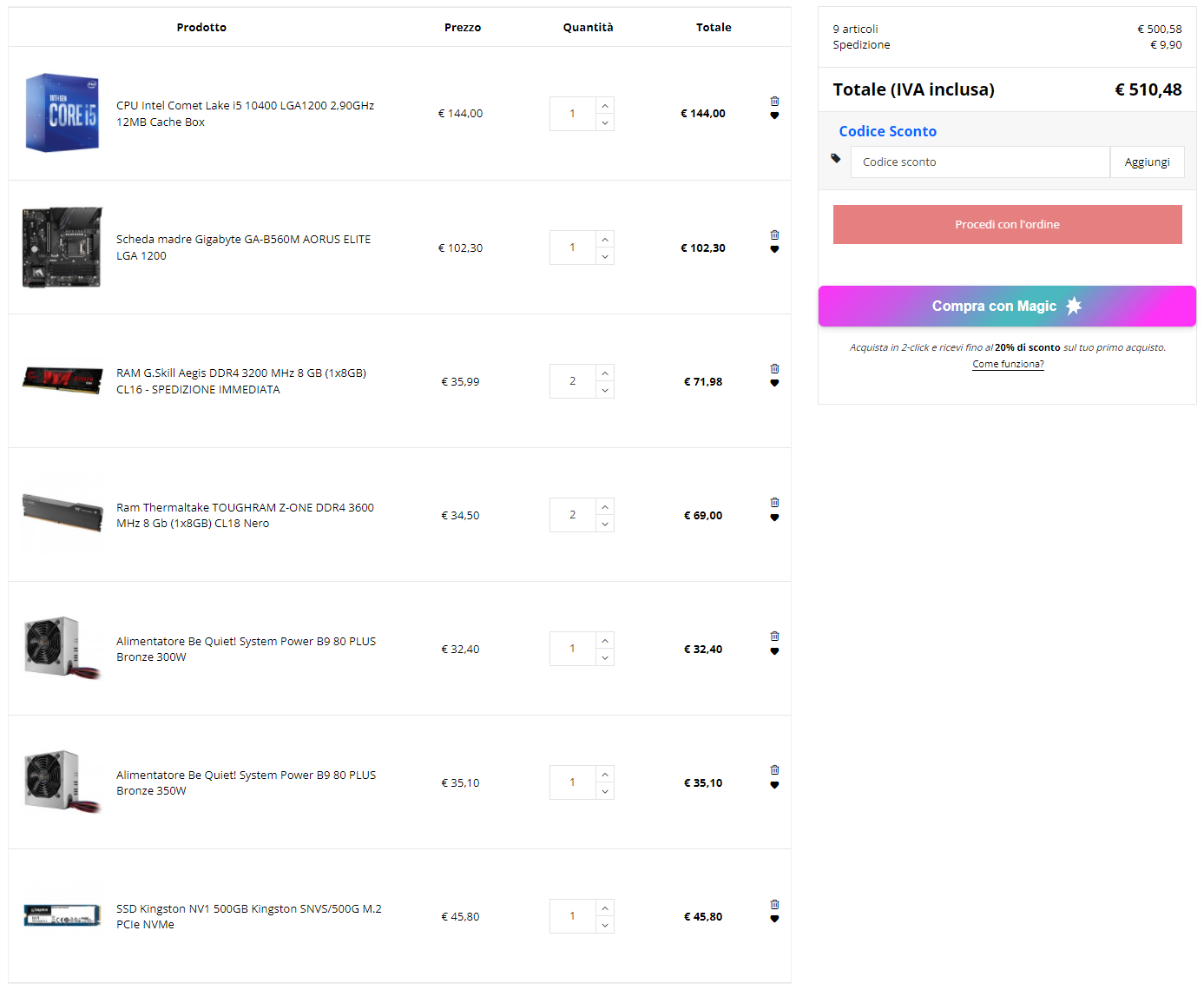Add the CPU Intel i5 10400 to wishlist heart
This screenshot has width=1204, height=990.
pos(774,115)
